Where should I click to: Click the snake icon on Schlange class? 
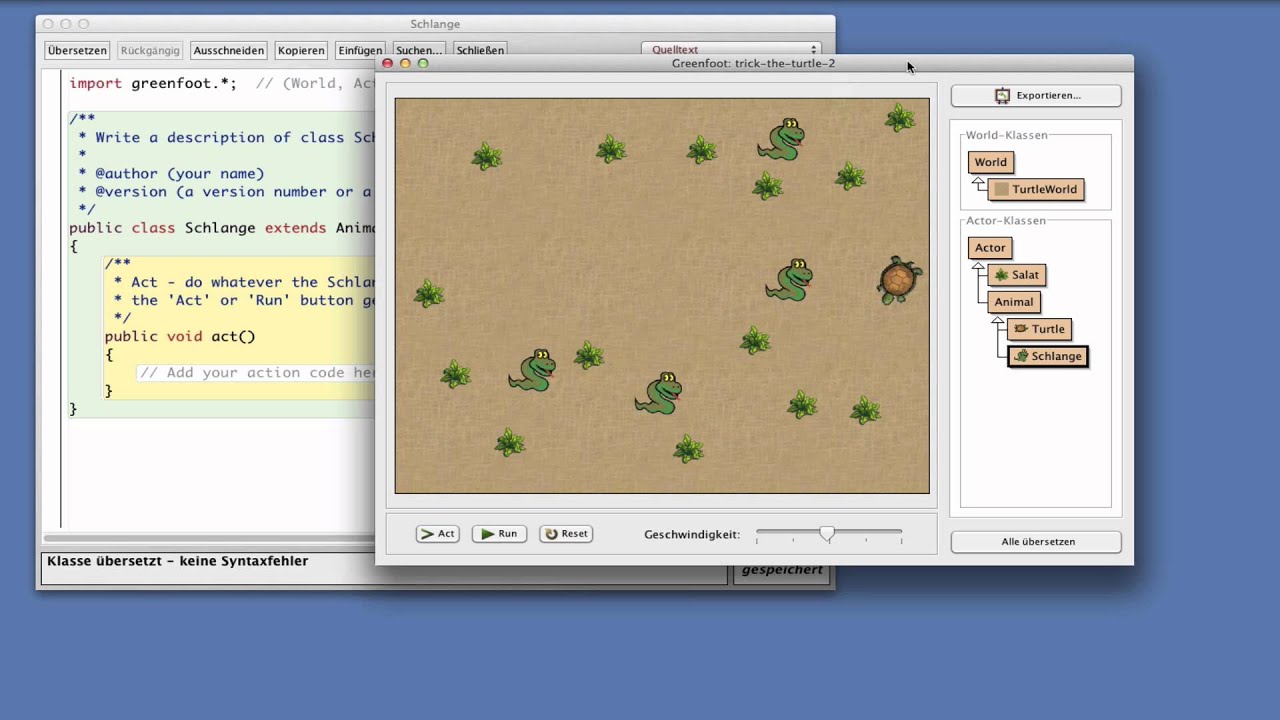pos(1021,356)
